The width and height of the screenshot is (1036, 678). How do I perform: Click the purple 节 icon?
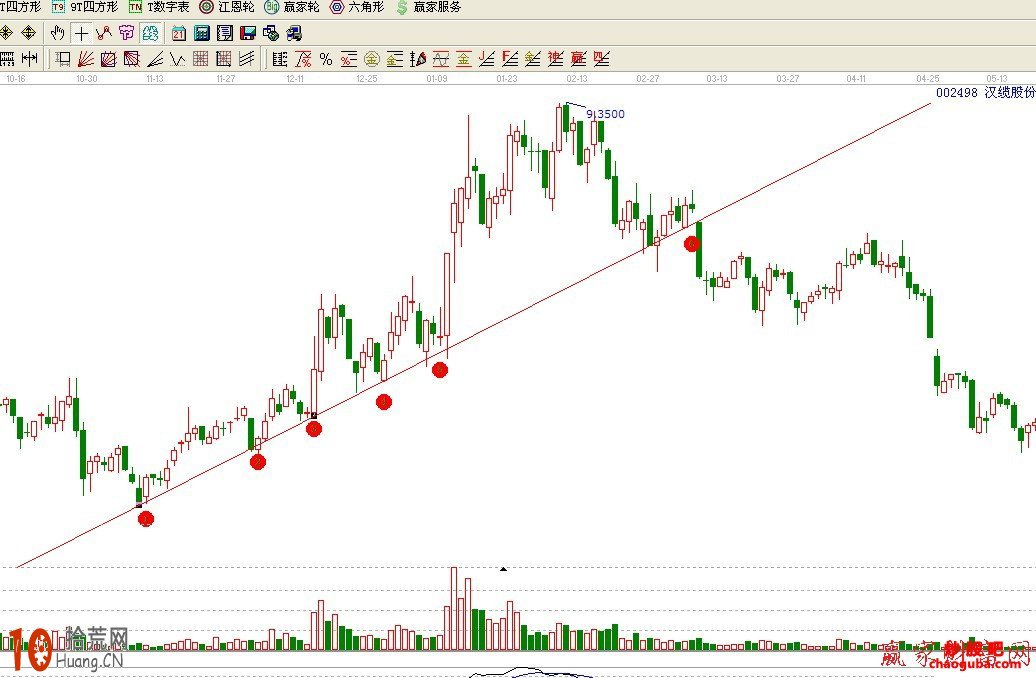[127, 33]
